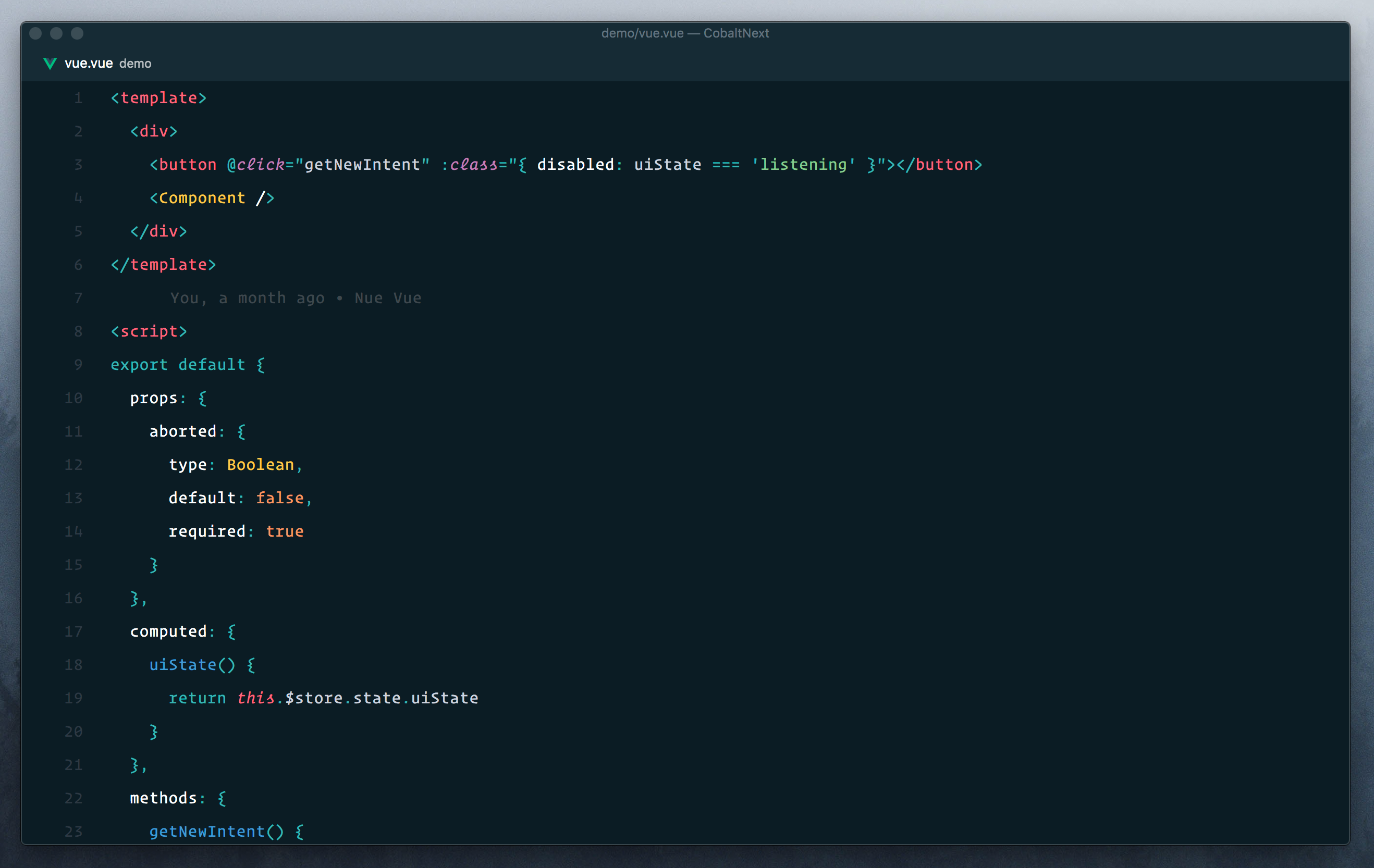
Task: Select the vue.vue editor tab
Action: (x=89, y=64)
